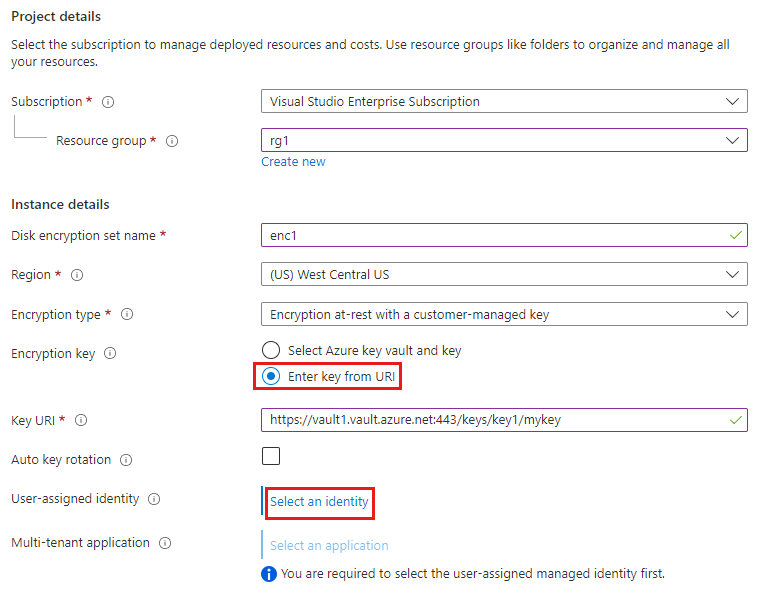
Task: Click into the Key URI text field
Action: point(495,420)
